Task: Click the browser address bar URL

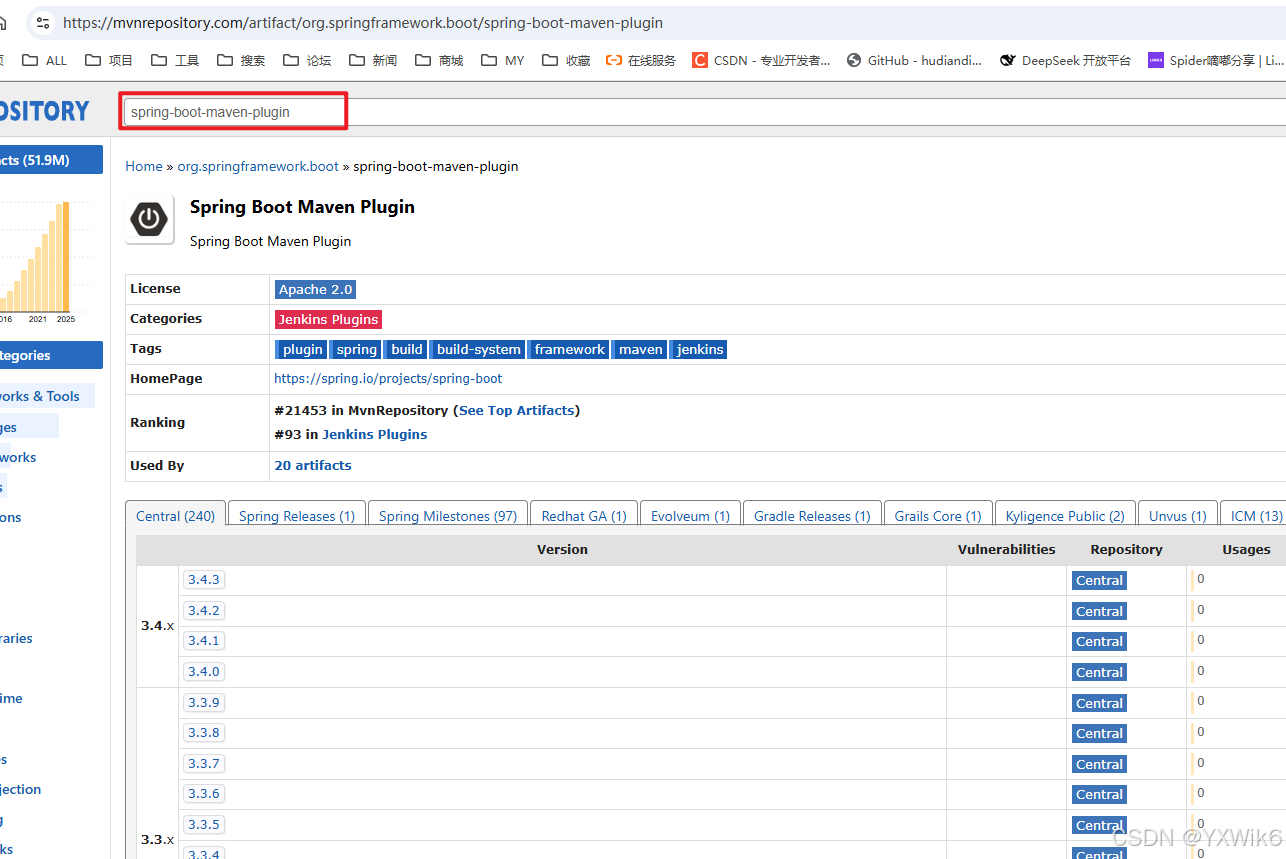Action: (x=363, y=22)
